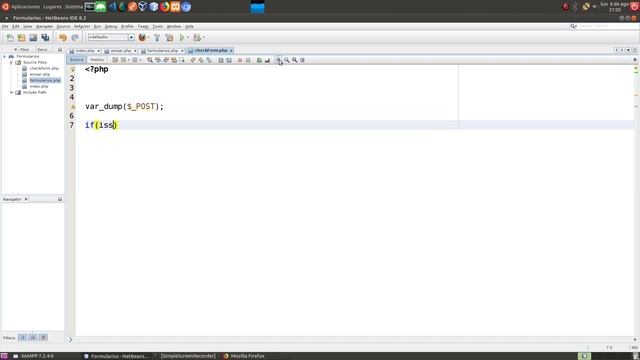Switch to the formularios.php editor tab

(x=162, y=51)
